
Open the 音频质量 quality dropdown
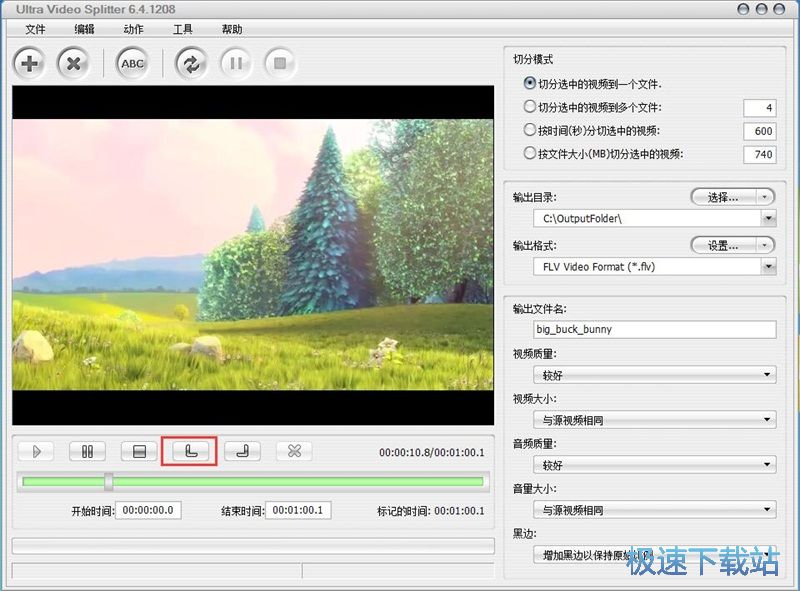pos(655,465)
